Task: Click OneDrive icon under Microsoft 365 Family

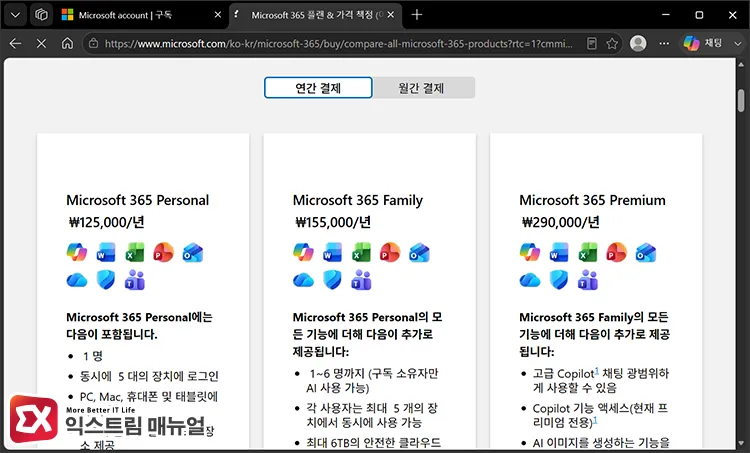Action: click(304, 280)
